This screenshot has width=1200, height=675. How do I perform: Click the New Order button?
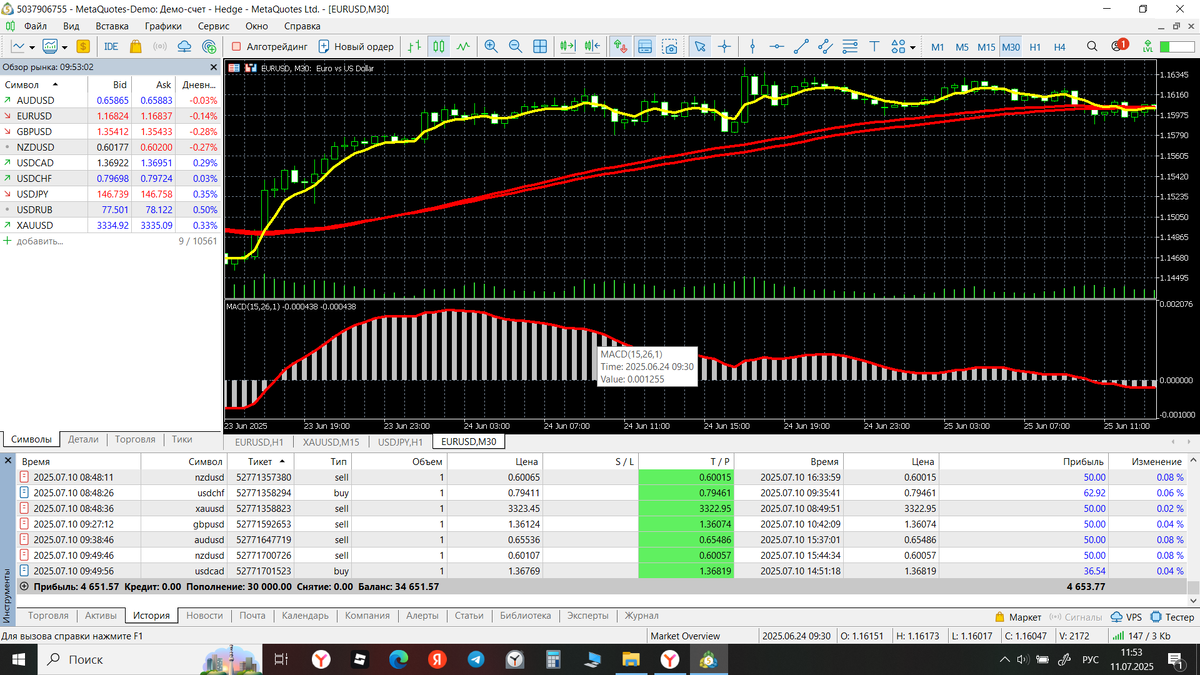pyautogui.click(x=356, y=46)
